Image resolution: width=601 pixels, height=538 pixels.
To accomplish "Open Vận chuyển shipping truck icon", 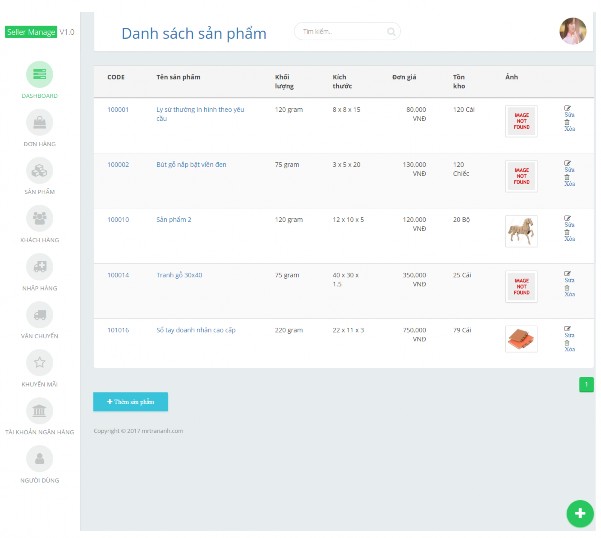I will [39, 314].
